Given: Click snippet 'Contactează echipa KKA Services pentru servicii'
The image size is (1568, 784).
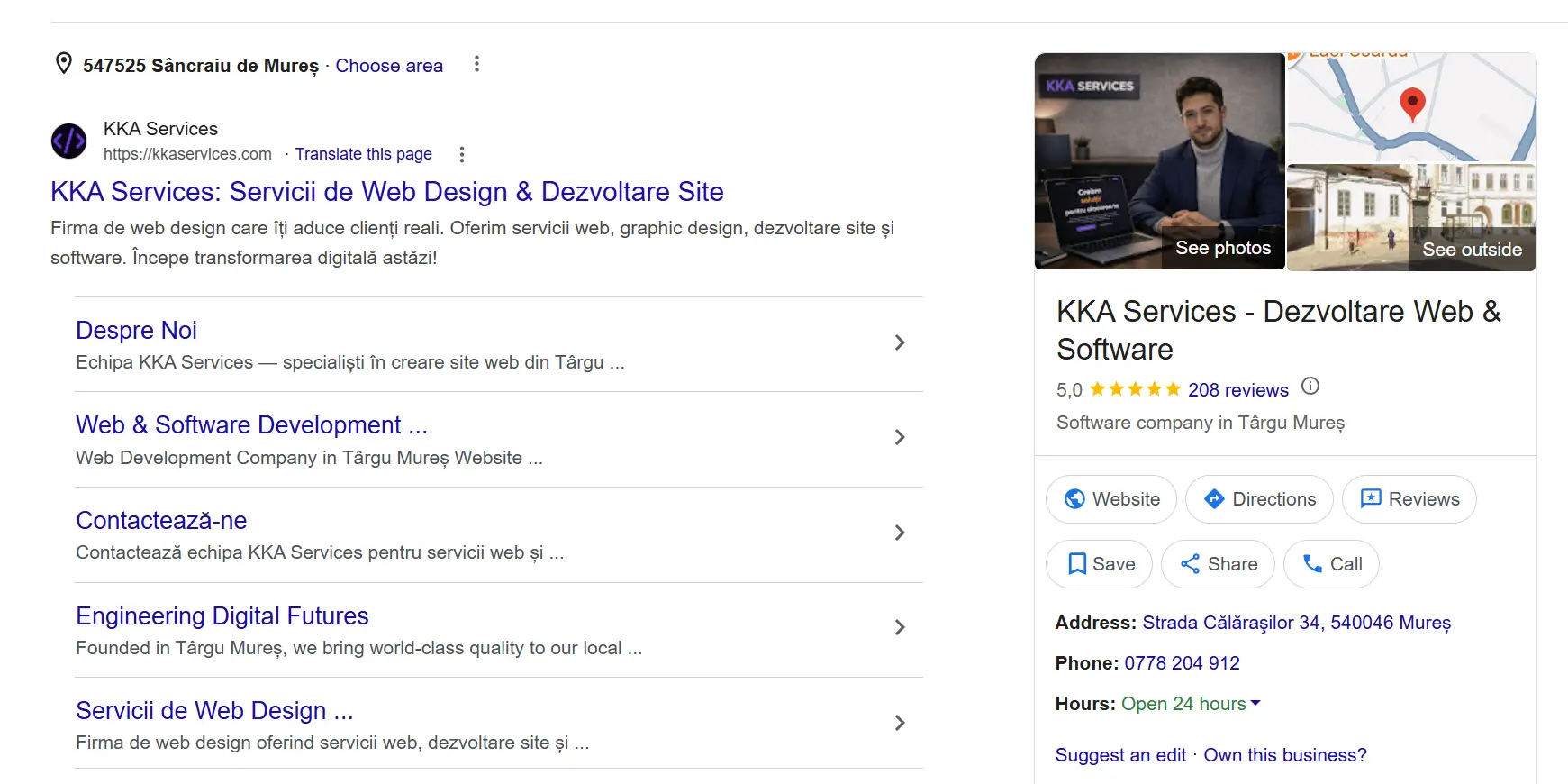Looking at the screenshot, I should (x=320, y=552).
